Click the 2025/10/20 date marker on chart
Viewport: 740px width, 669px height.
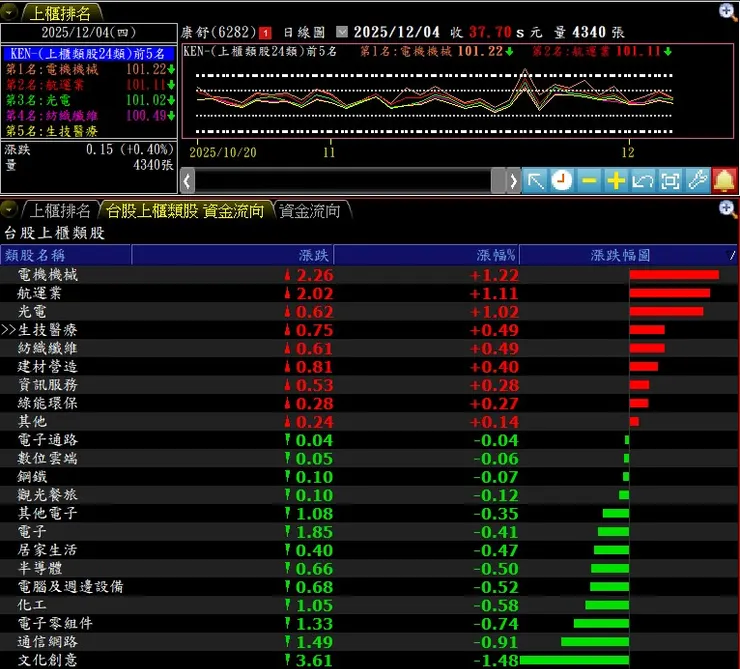(x=223, y=152)
